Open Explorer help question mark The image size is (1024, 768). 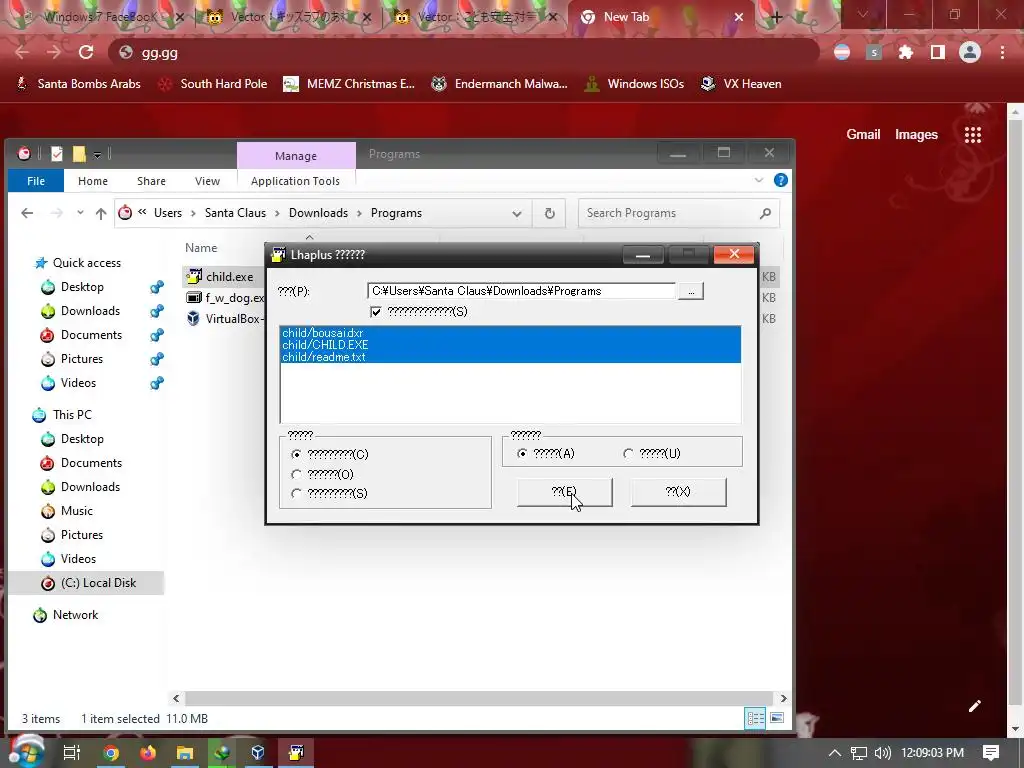click(780, 180)
